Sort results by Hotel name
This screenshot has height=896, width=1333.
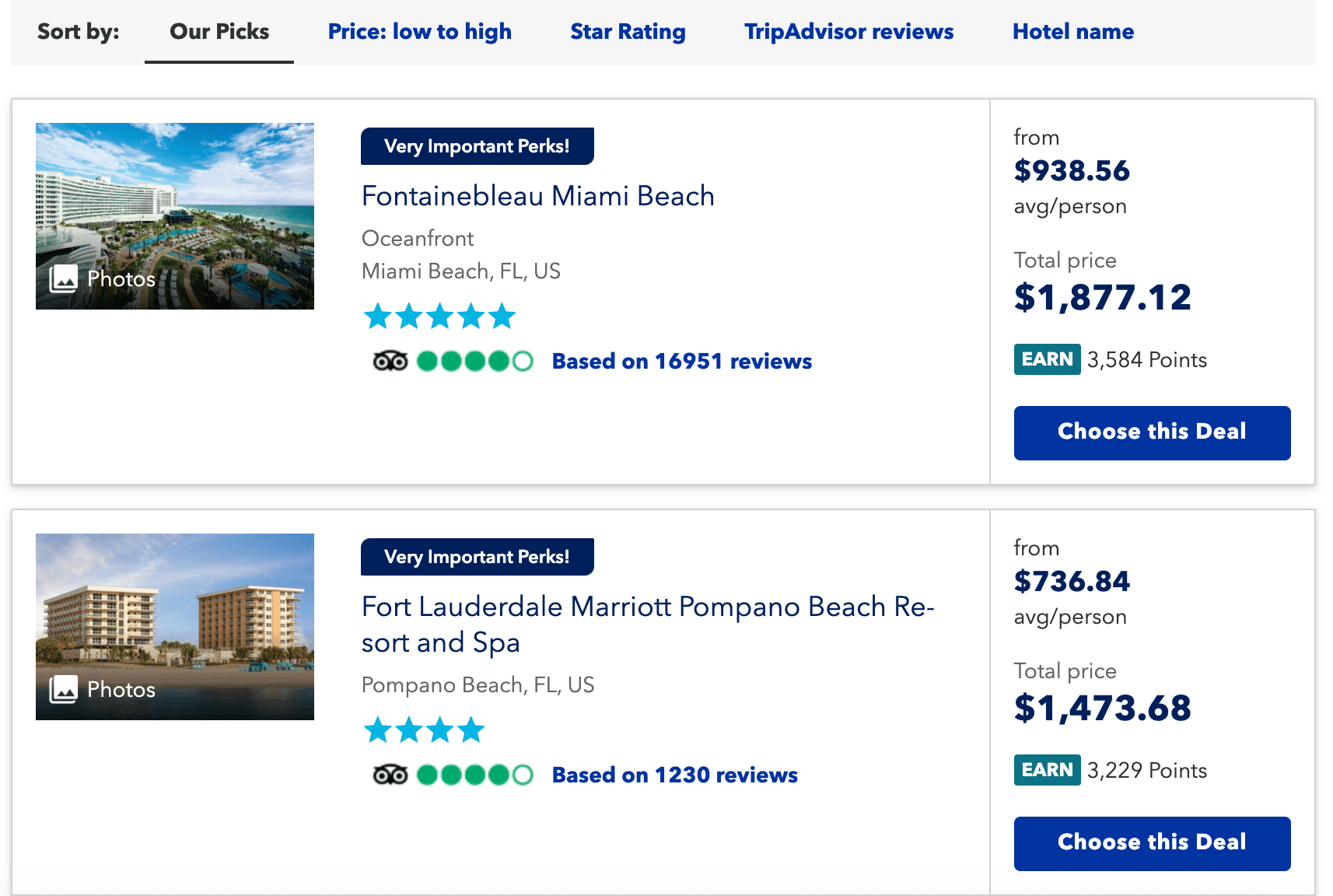click(x=1072, y=32)
